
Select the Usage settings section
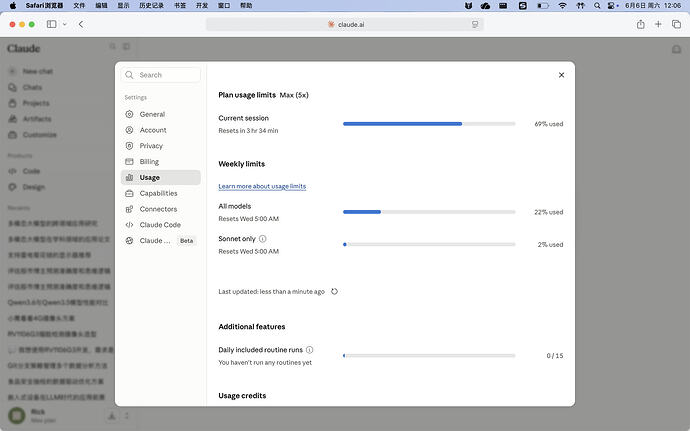coord(161,177)
